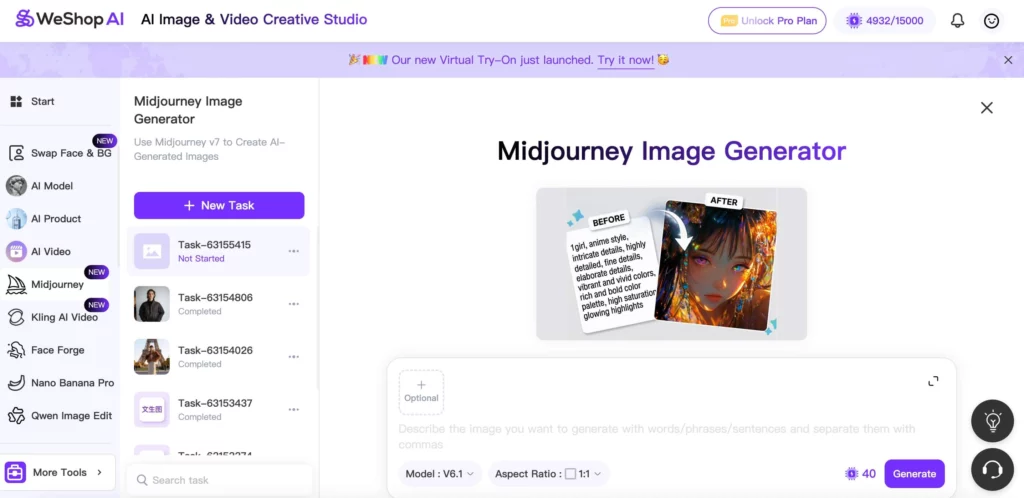Open Swap Face & BG tool

(60, 153)
